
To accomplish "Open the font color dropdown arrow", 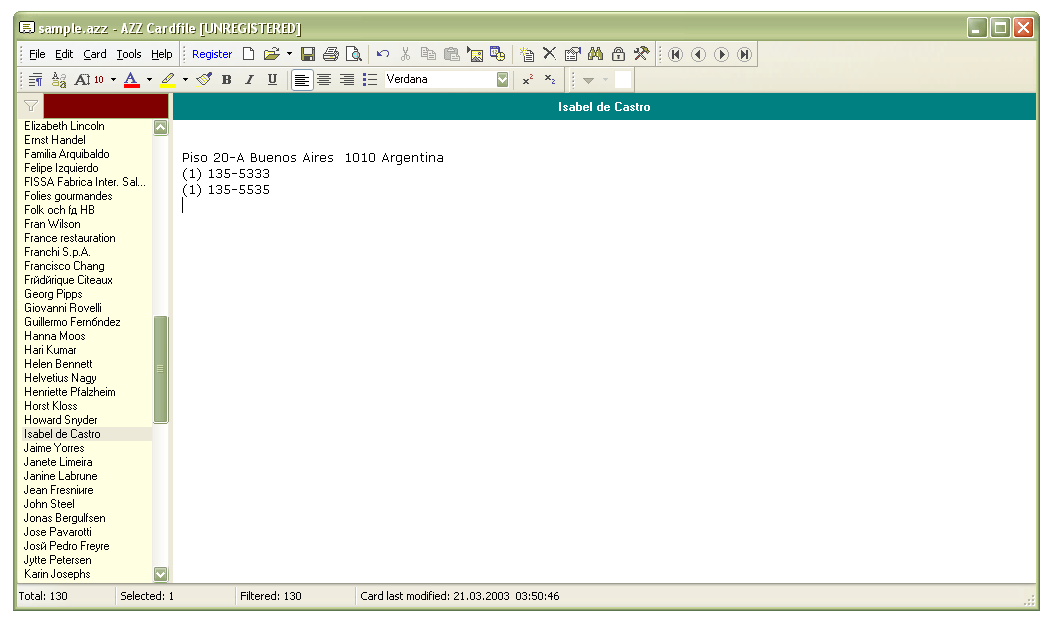I will pyautogui.click(x=148, y=79).
